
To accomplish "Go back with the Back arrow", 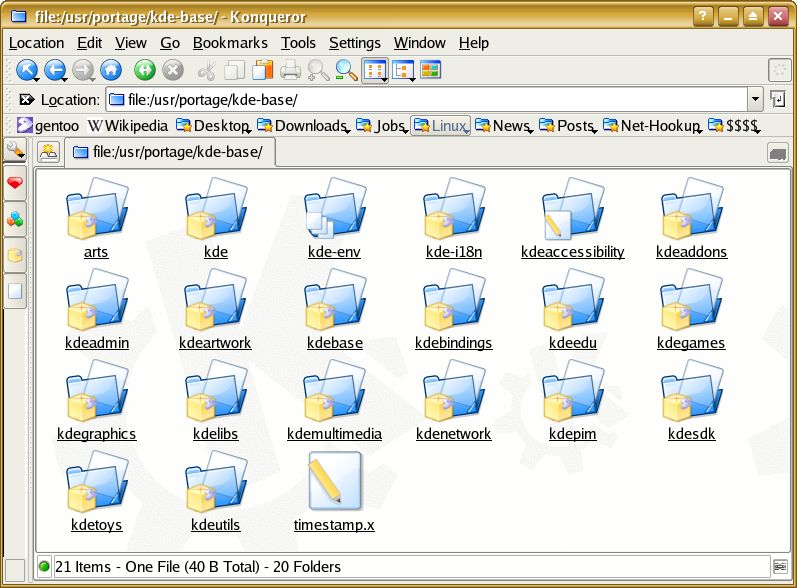I will 55,70.
